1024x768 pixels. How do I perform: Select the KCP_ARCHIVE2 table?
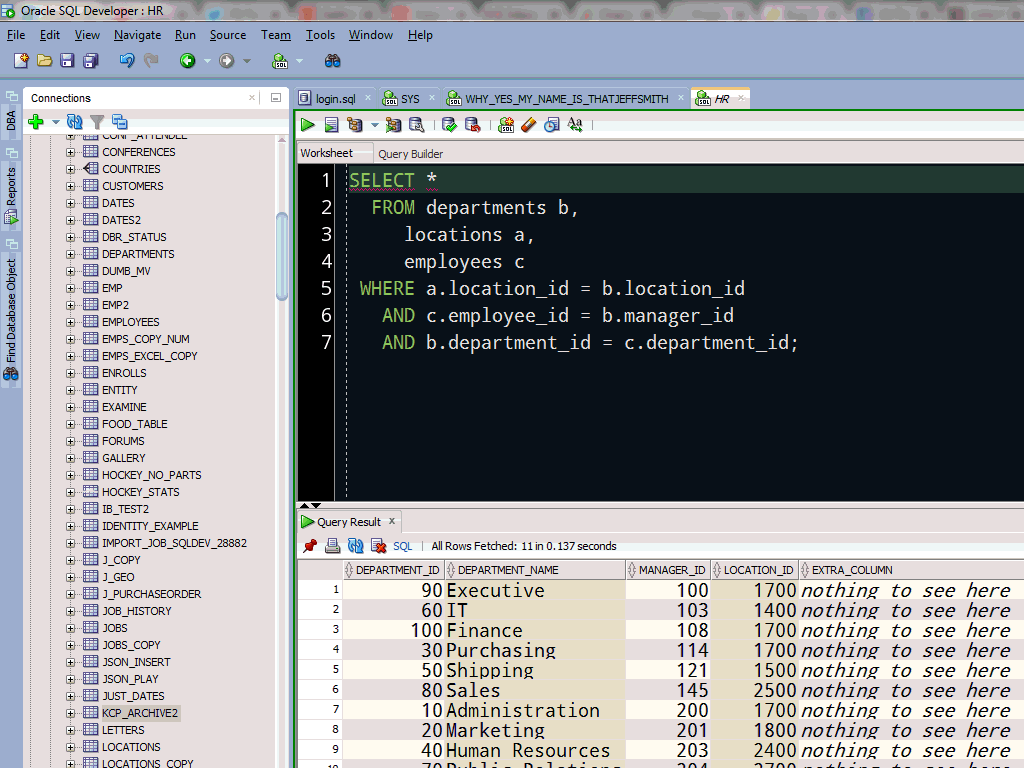pyautogui.click(x=140, y=713)
